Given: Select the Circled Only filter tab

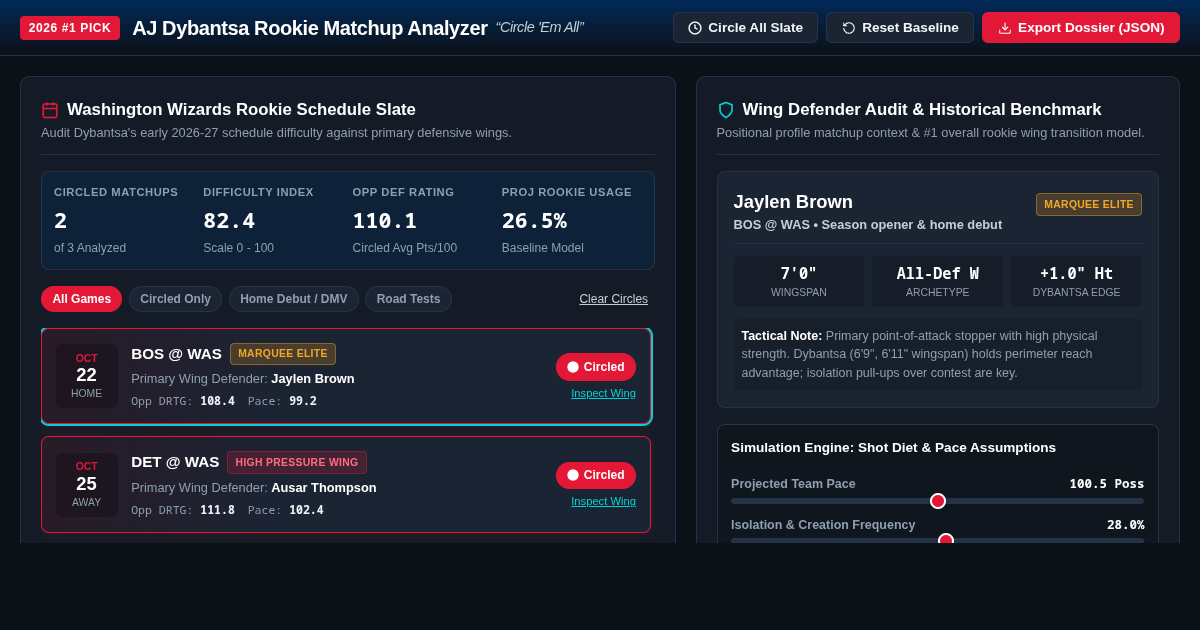Looking at the screenshot, I should pos(175,299).
